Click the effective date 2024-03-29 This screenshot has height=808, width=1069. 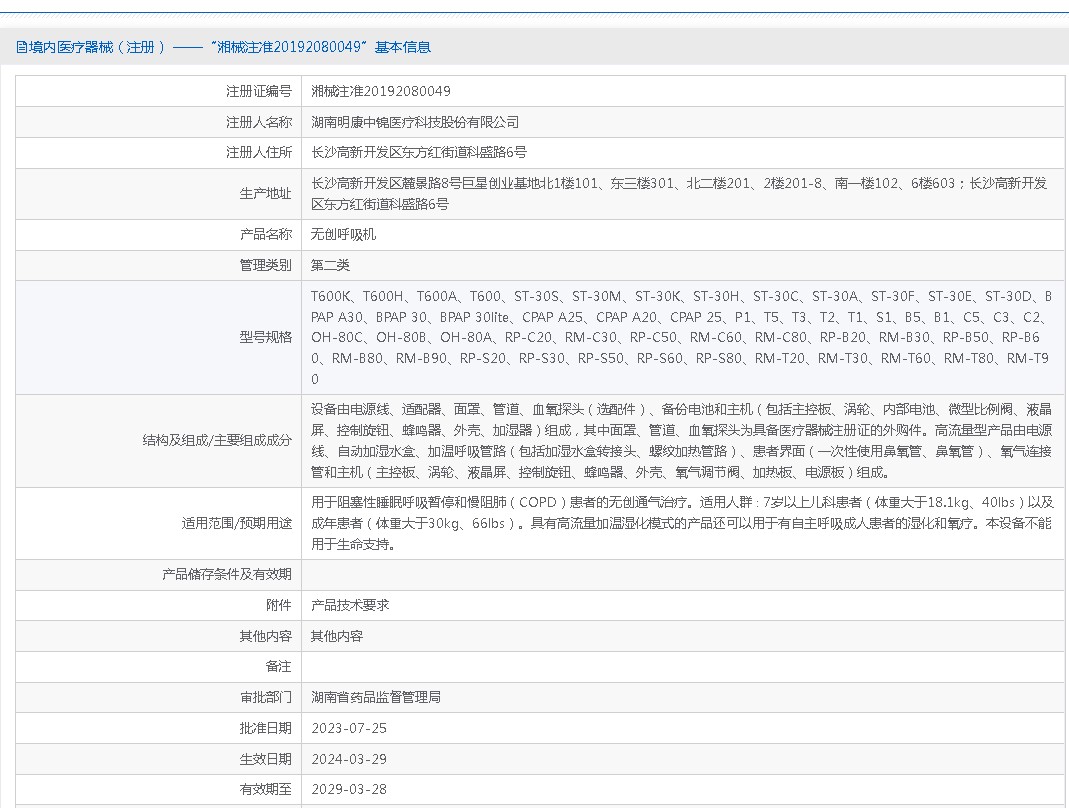pyautogui.click(x=349, y=759)
